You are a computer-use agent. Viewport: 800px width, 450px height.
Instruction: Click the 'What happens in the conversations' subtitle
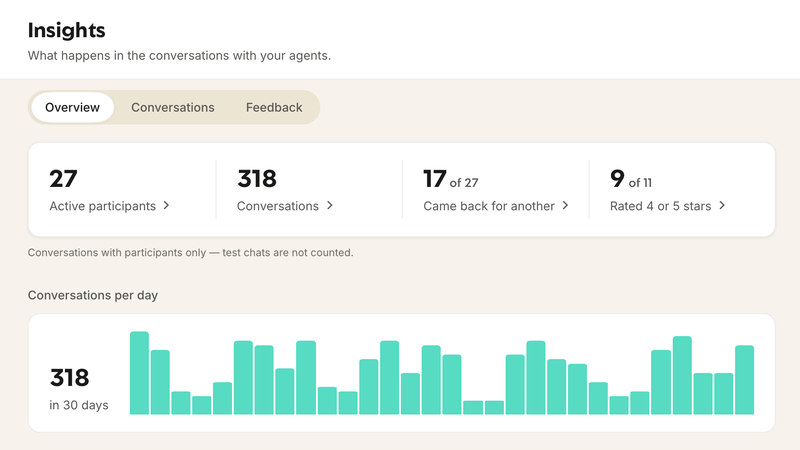179,56
